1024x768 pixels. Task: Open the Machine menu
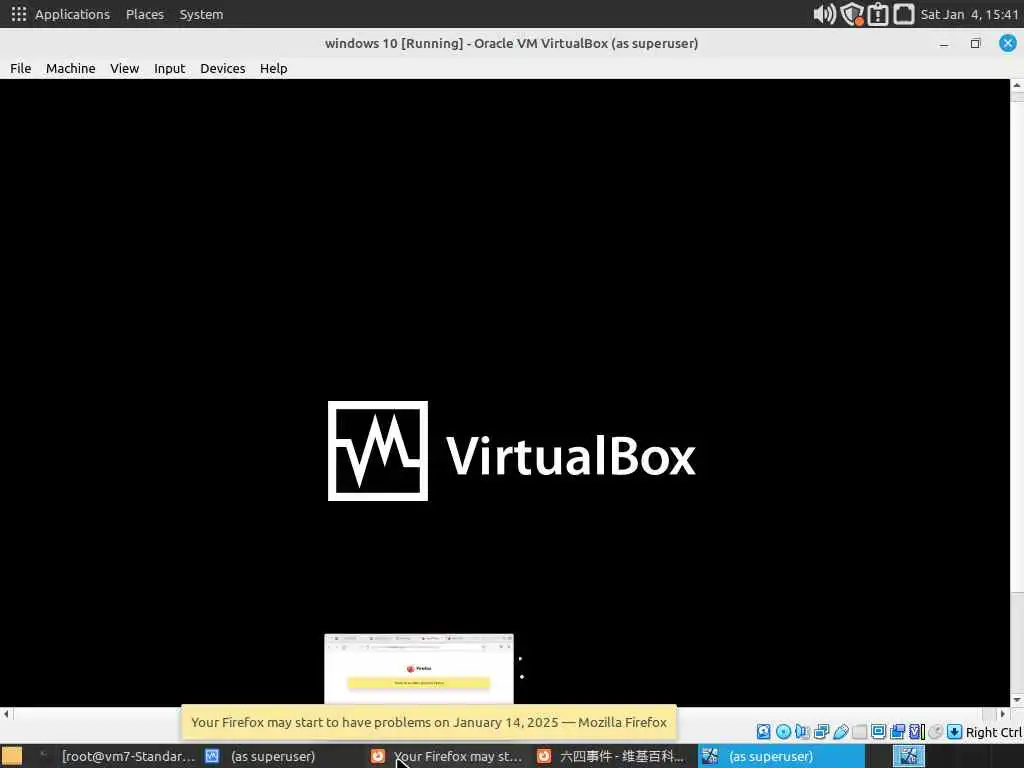click(71, 69)
